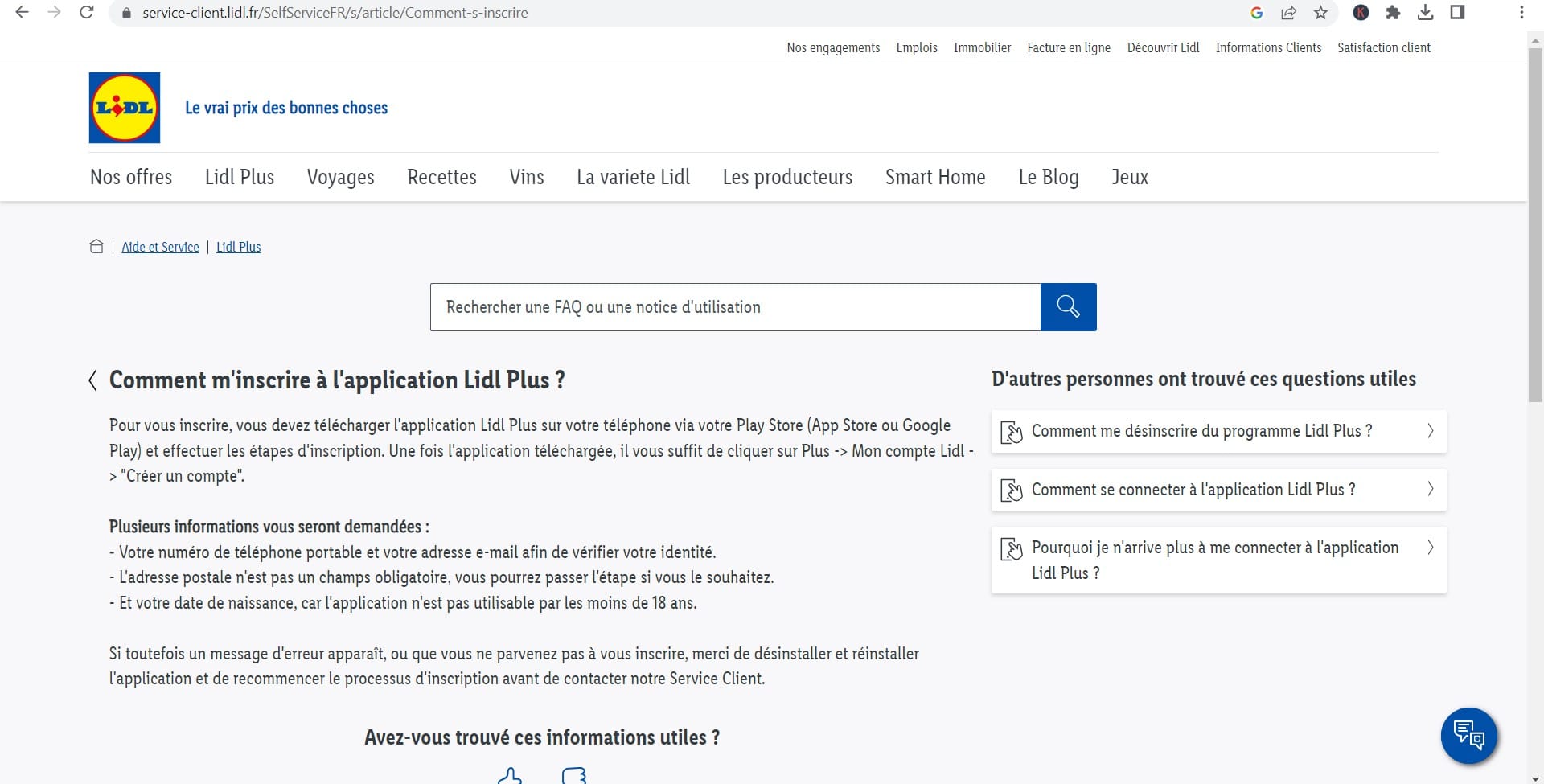Click the Aide et Service breadcrumb link
This screenshot has height=784, width=1544.
[160, 247]
